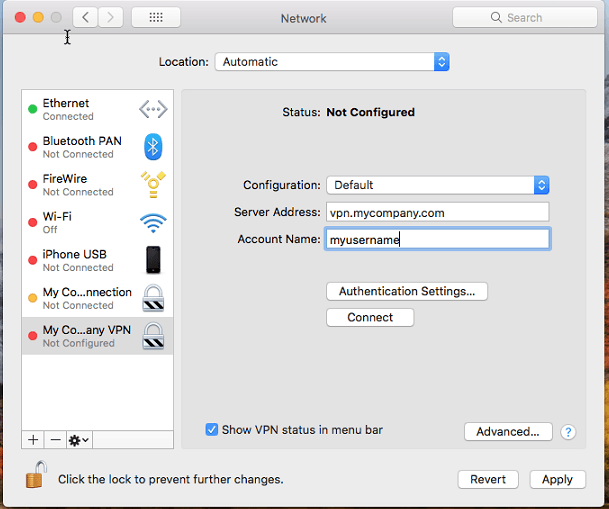Viewport: 609px width, 509px height.
Task: Select the Bluetooth PAN service
Action: (97, 147)
